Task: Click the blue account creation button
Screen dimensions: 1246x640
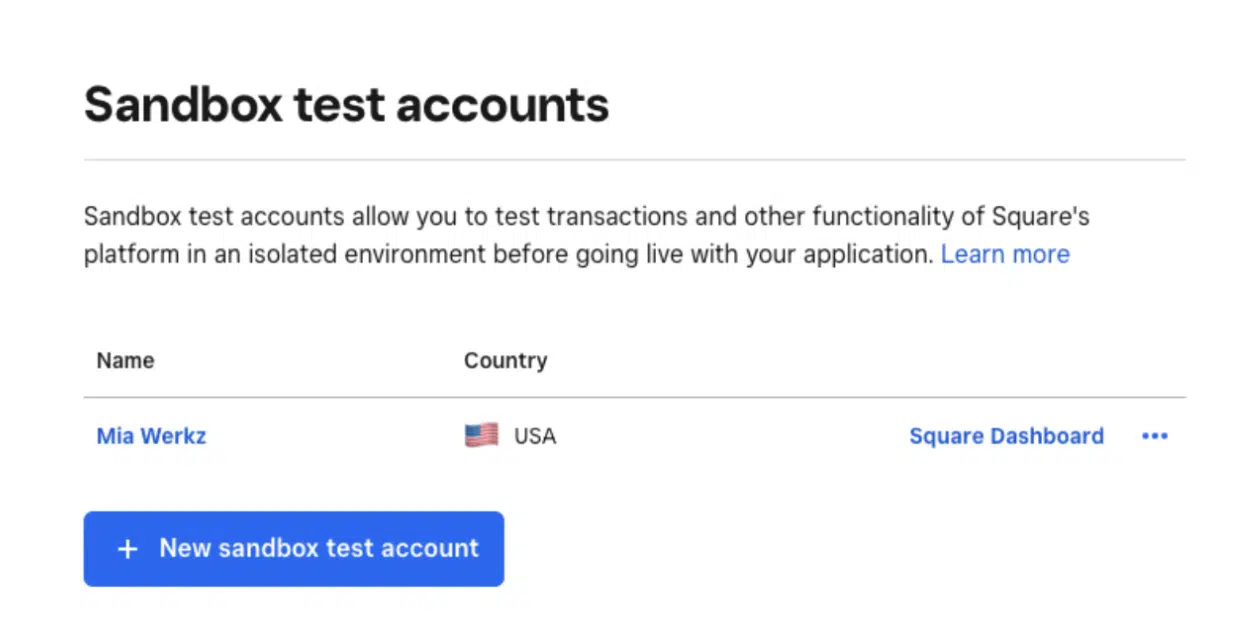Action: click(x=294, y=549)
